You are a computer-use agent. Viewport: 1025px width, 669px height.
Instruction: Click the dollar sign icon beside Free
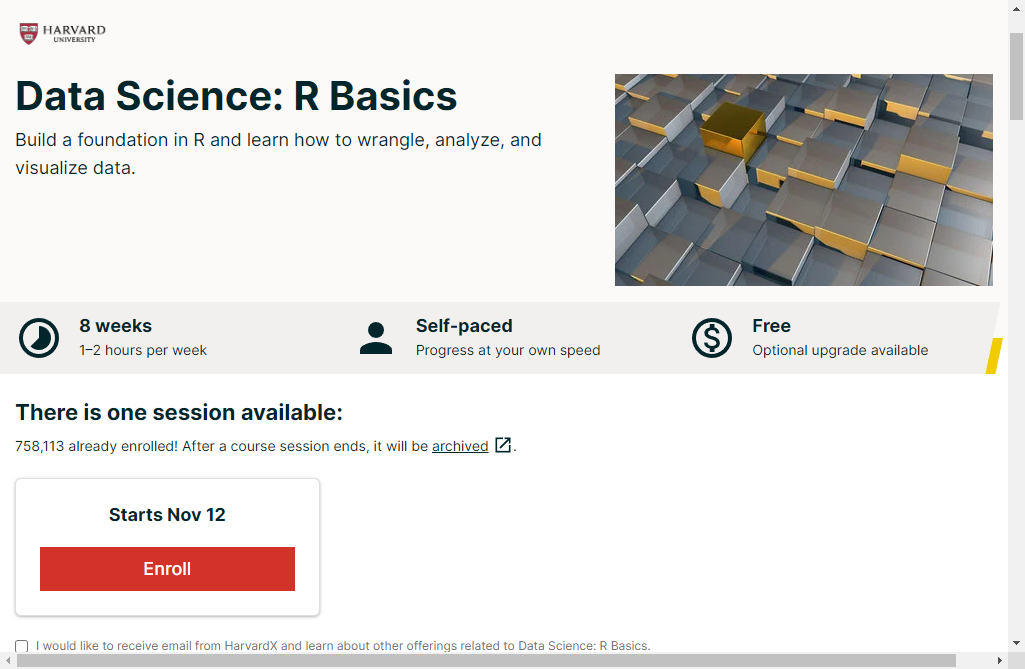coord(712,338)
